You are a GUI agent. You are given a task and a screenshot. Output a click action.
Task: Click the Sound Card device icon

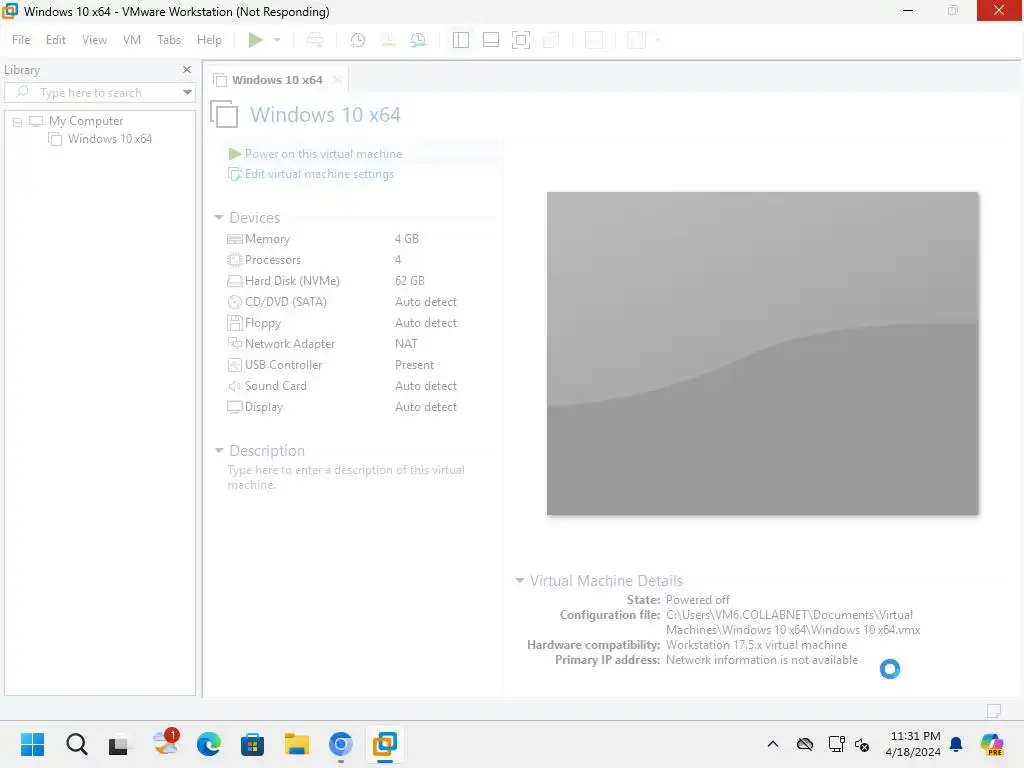point(234,385)
